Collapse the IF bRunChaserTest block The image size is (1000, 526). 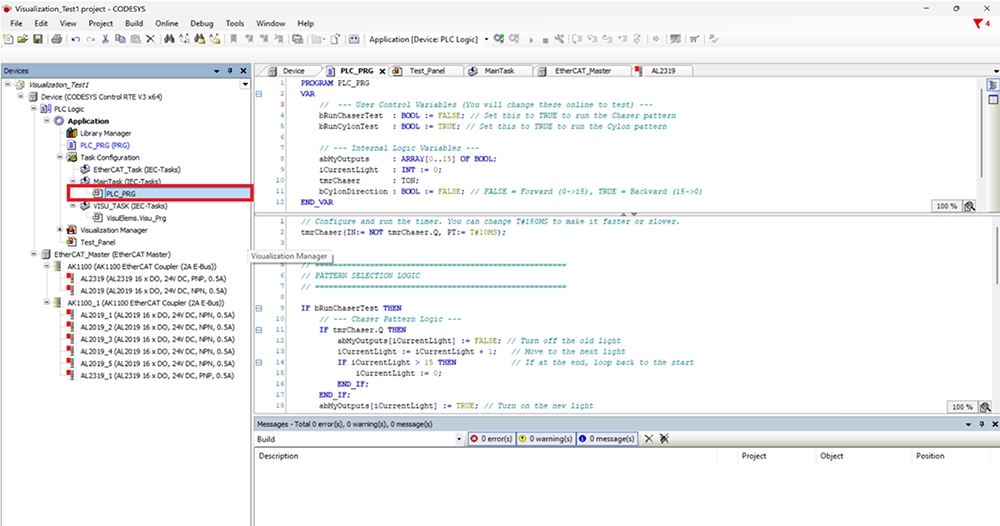pos(259,308)
